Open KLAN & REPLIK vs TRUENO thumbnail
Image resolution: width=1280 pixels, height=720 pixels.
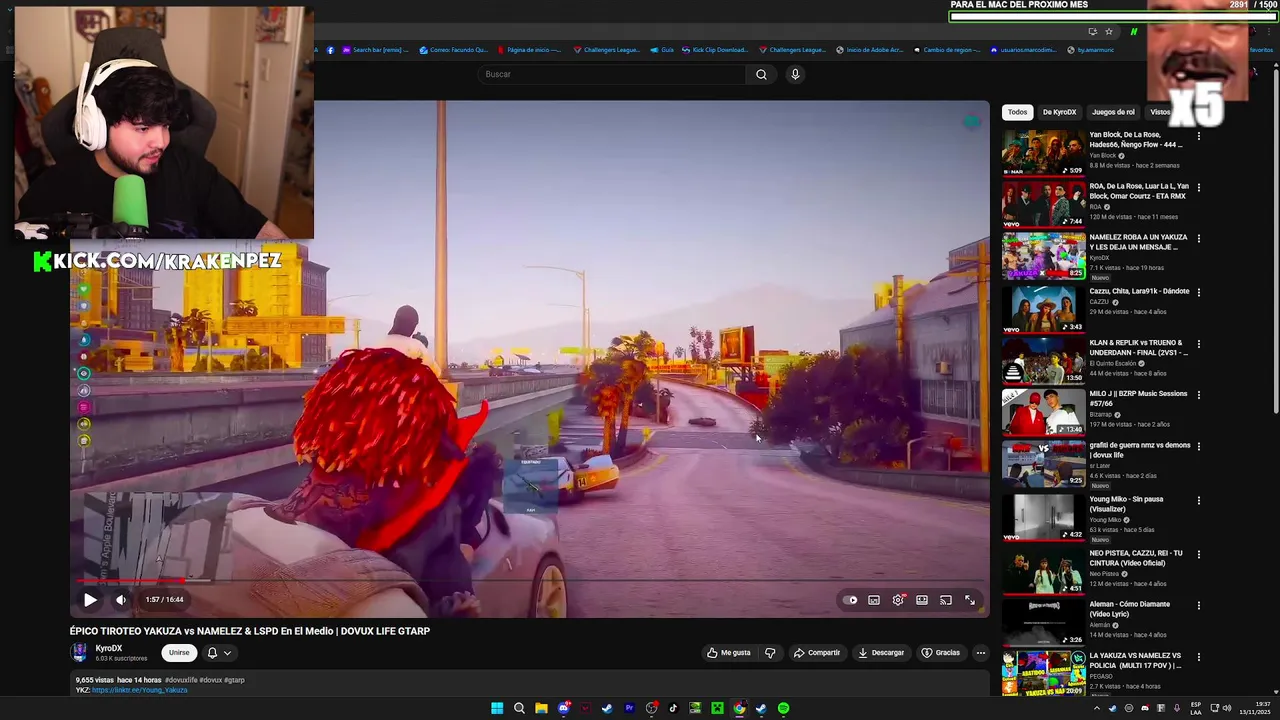[x=1043, y=360]
